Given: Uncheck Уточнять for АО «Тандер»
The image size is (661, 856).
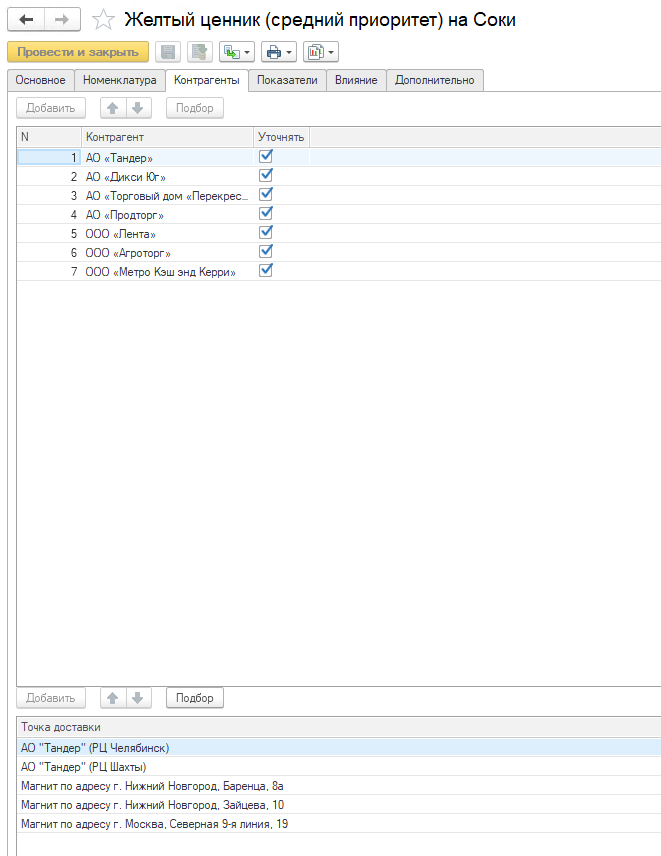Looking at the screenshot, I should point(266,157).
